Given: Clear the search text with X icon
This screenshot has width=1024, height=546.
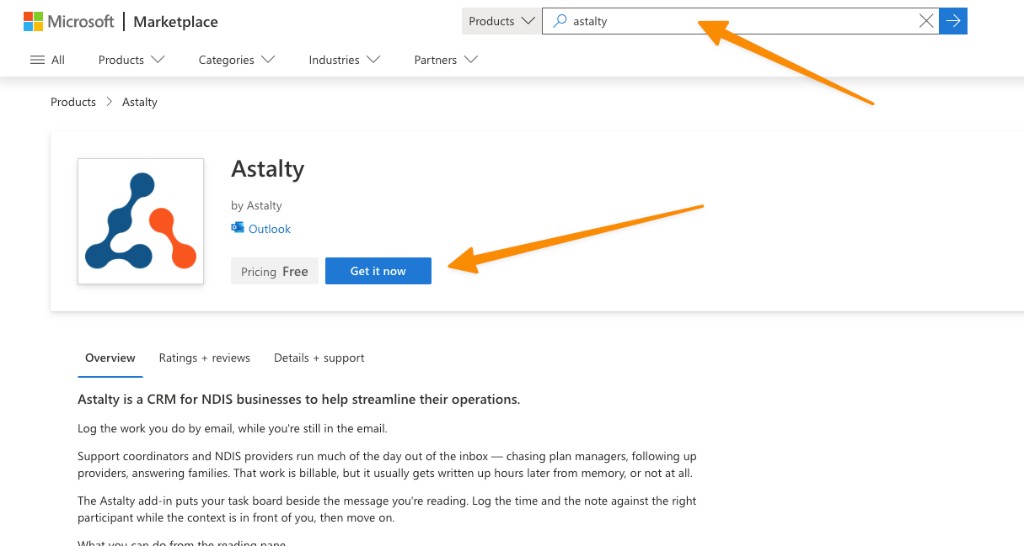Looking at the screenshot, I should (x=926, y=21).
